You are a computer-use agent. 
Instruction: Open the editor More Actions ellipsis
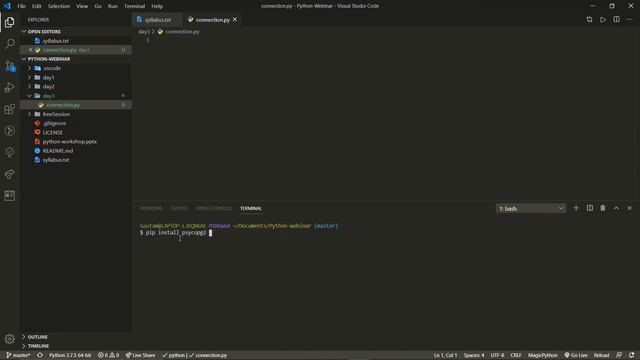[x=630, y=20]
